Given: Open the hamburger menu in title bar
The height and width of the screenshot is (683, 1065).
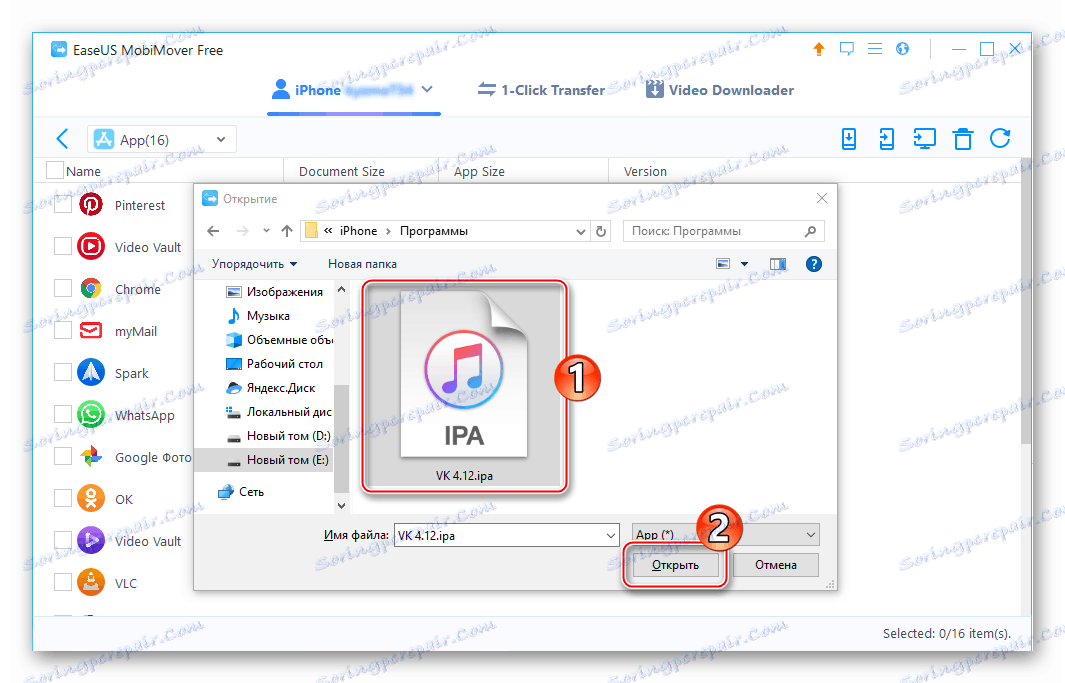Looking at the screenshot, I should point(875,49).
